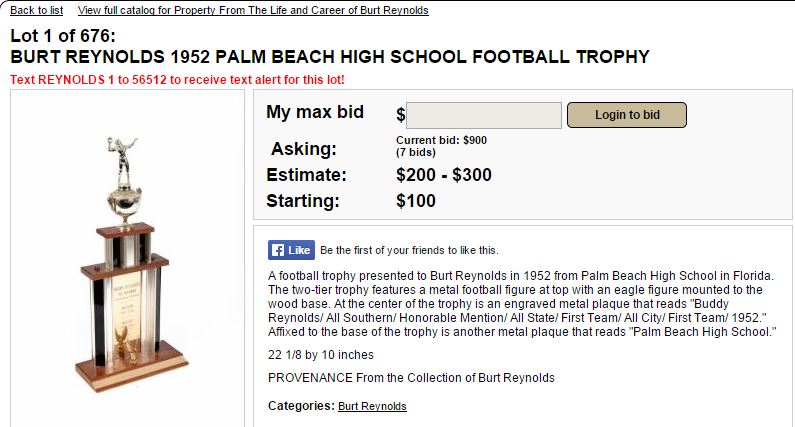Viewport: 795px width, 427px height.
Task: Go back to list link
Action: click(x=37, y=10)
